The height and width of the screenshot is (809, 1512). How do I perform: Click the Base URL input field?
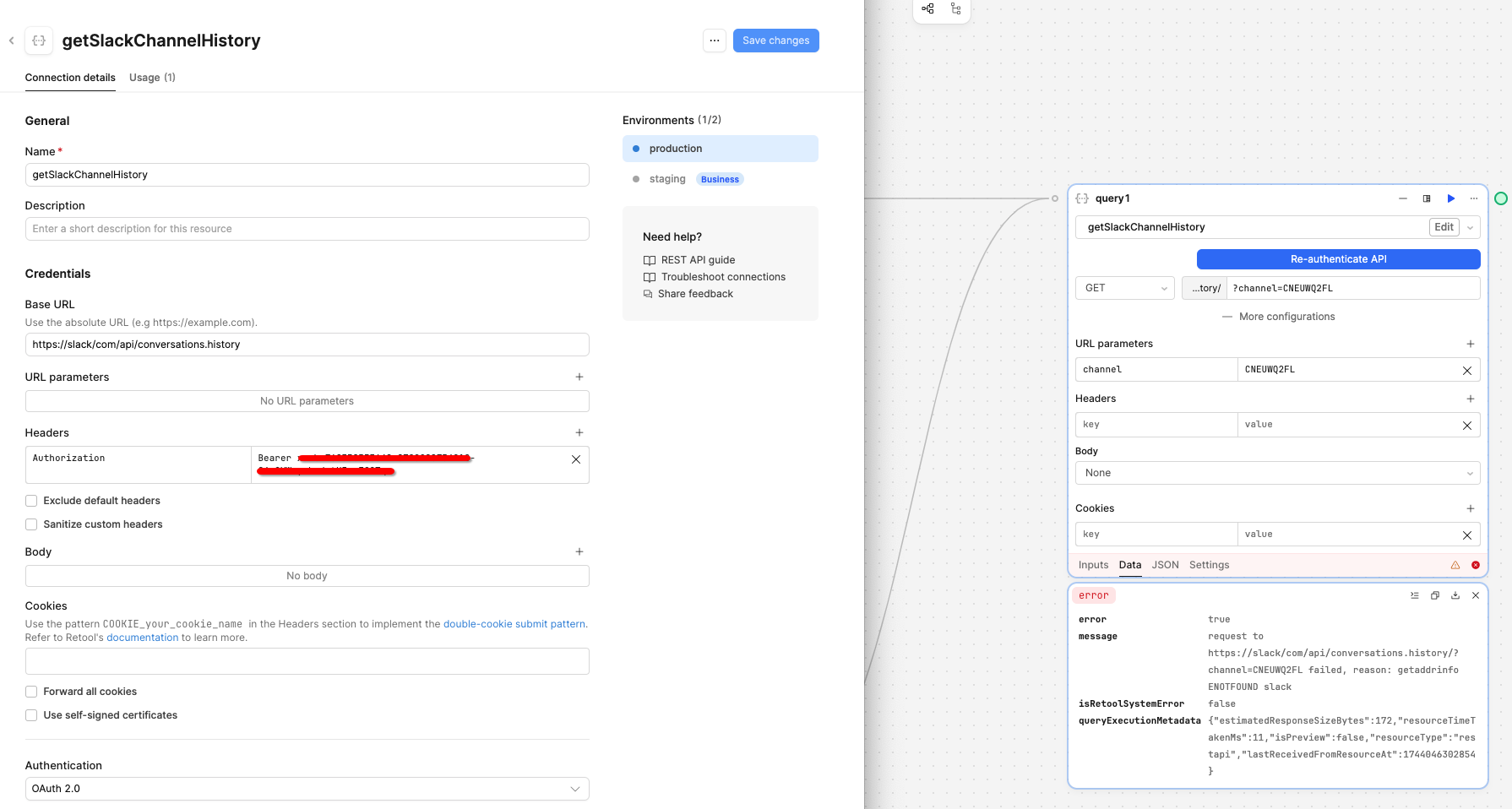(x=307, y=345)
